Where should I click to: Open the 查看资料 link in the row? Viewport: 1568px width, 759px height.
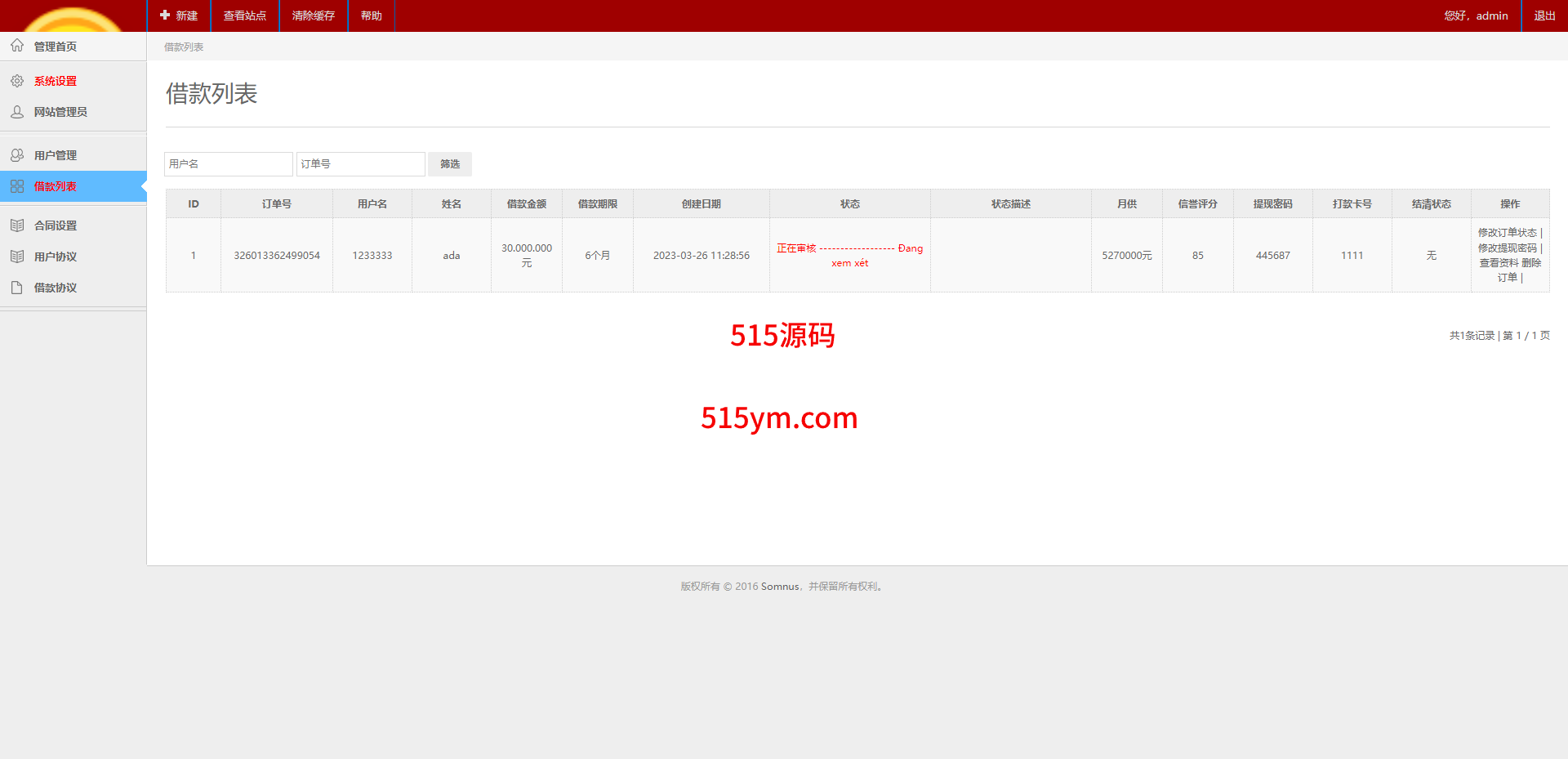pos(1499,263)
